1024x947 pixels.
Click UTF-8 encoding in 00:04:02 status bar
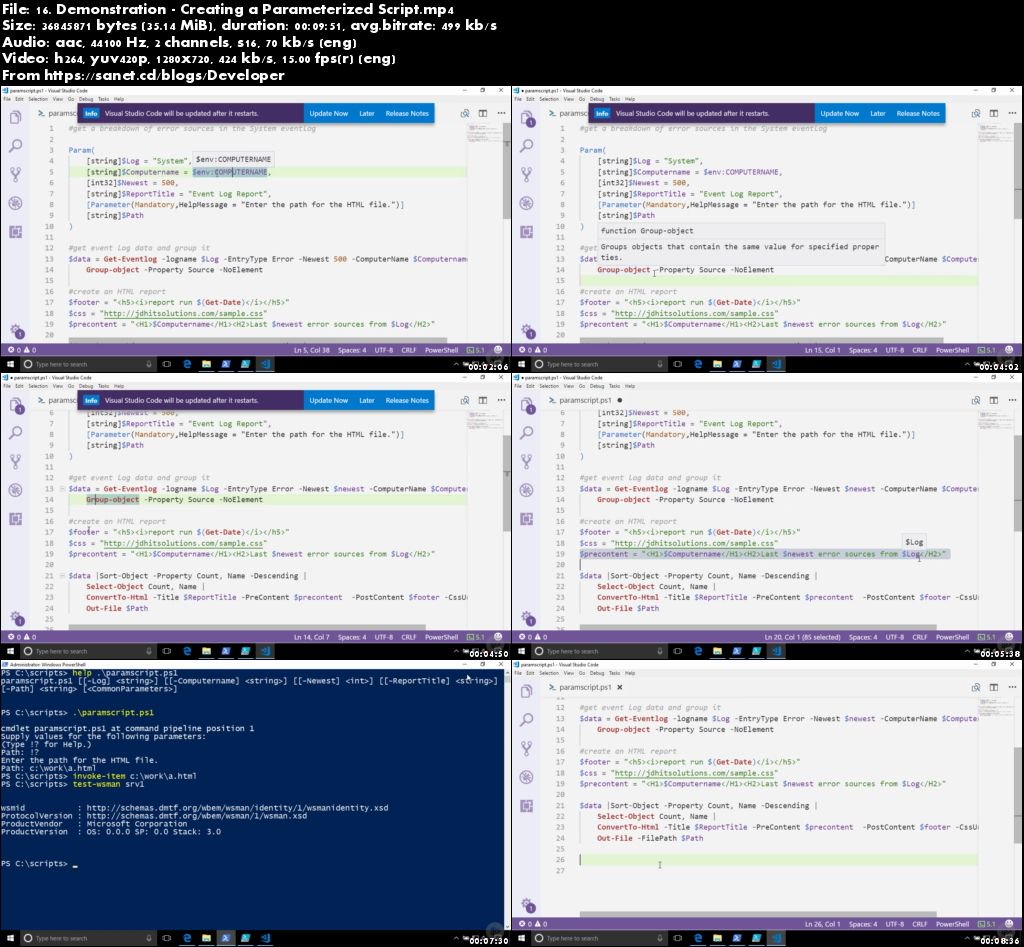click(895, 350)
